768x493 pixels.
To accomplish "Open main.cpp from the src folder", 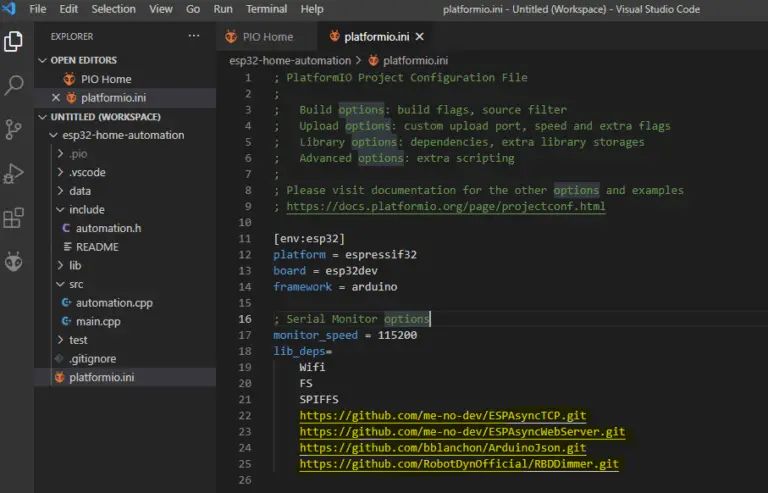I will tap(97, 321).
